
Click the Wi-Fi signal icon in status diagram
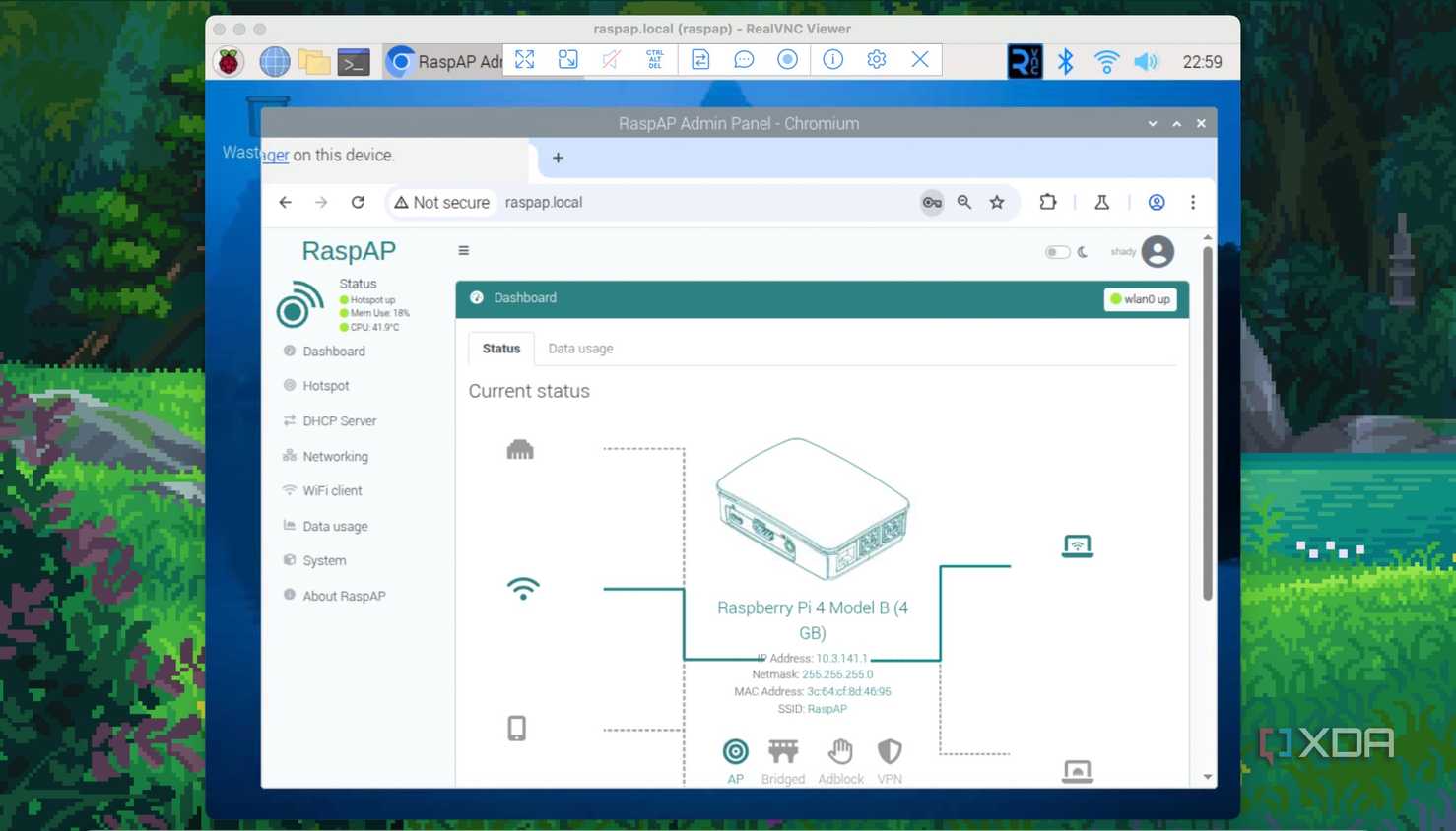click(x=523, y=589)
